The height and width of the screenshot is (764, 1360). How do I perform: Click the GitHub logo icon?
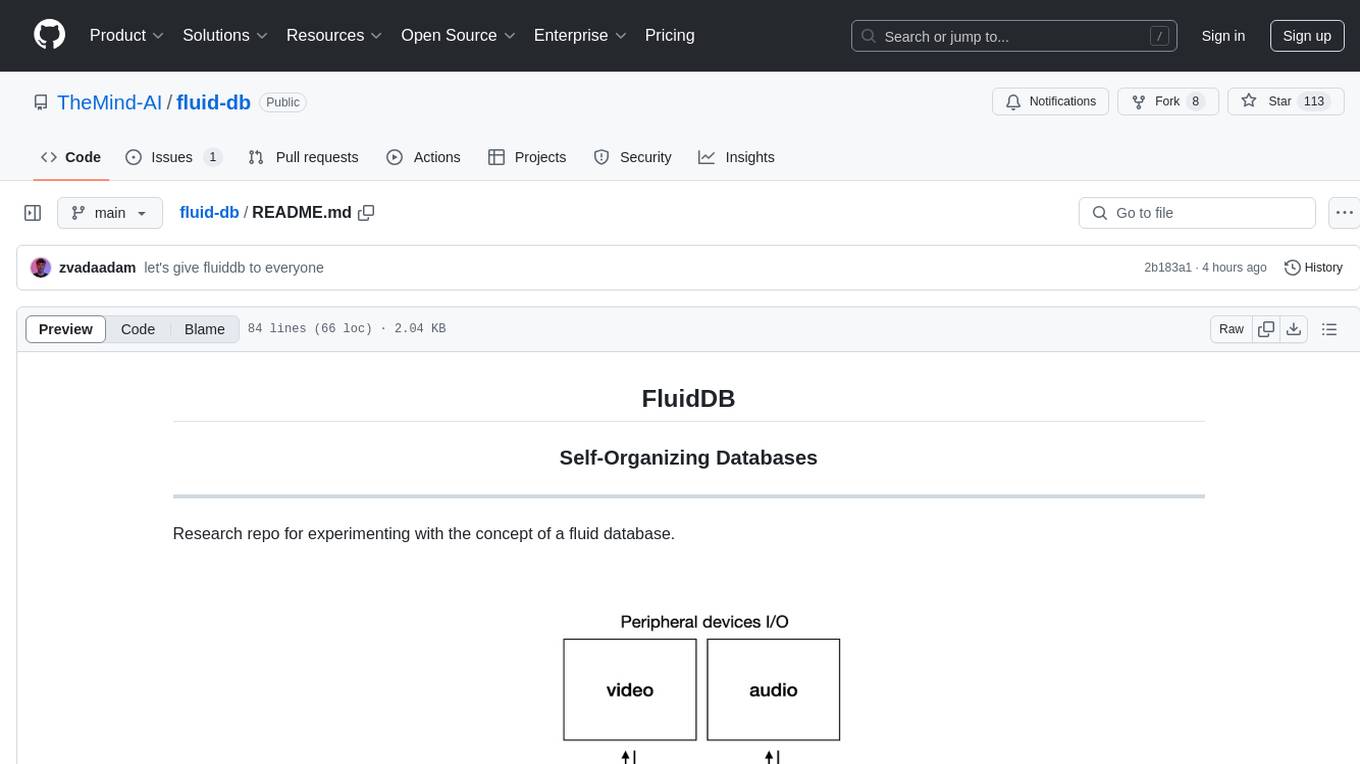(50, 35)
